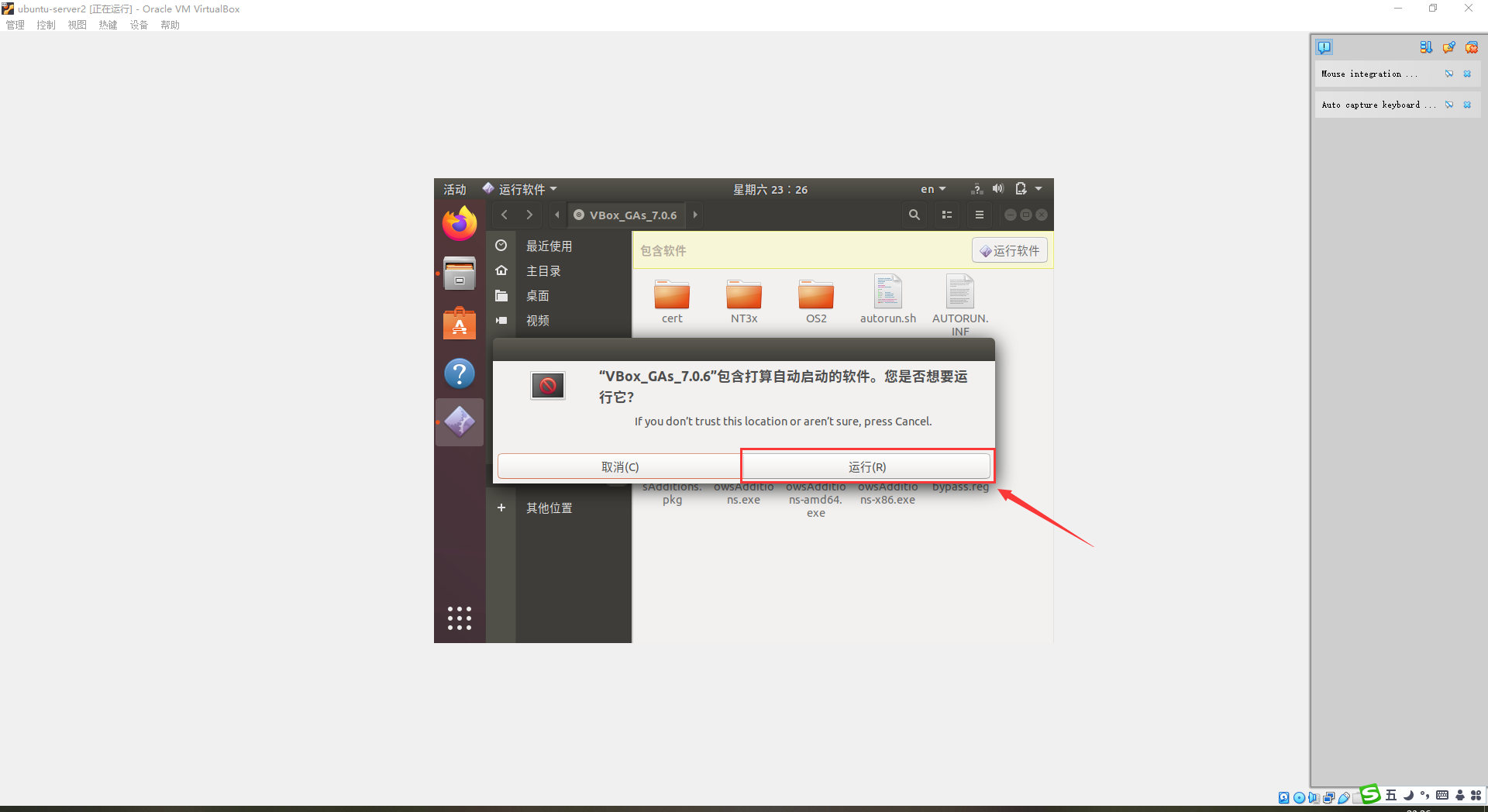The width and height of the screenshot is (1488, 812).
Task: Click 运行(R) to run the software
Action: pos(867,466)
